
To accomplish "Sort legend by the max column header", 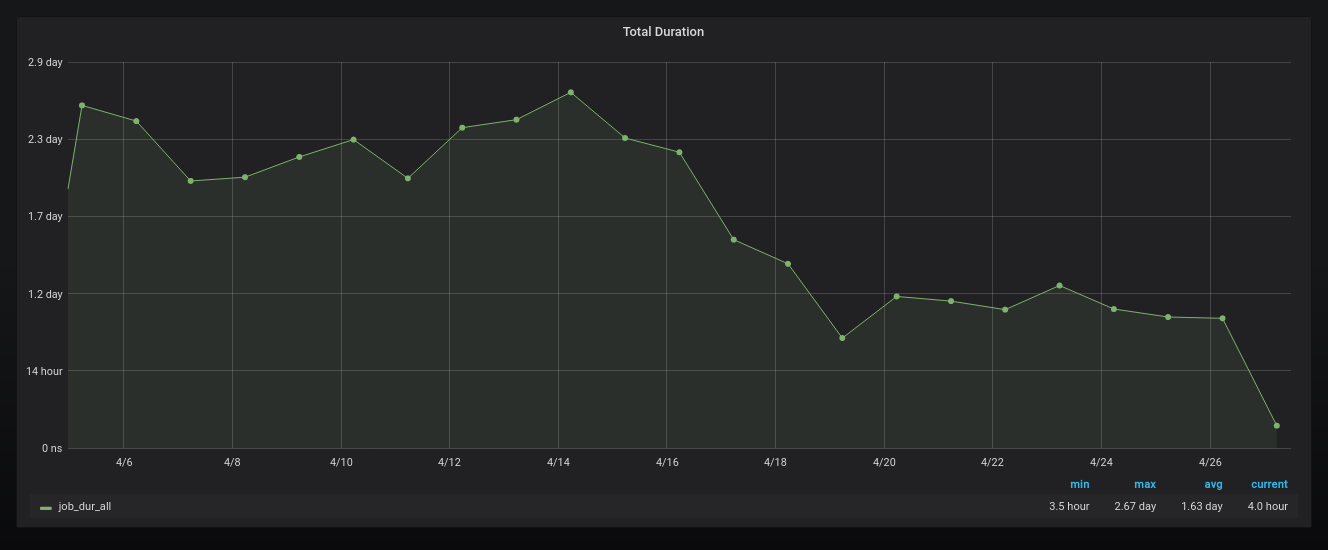I will click(x=1144, y=484).
